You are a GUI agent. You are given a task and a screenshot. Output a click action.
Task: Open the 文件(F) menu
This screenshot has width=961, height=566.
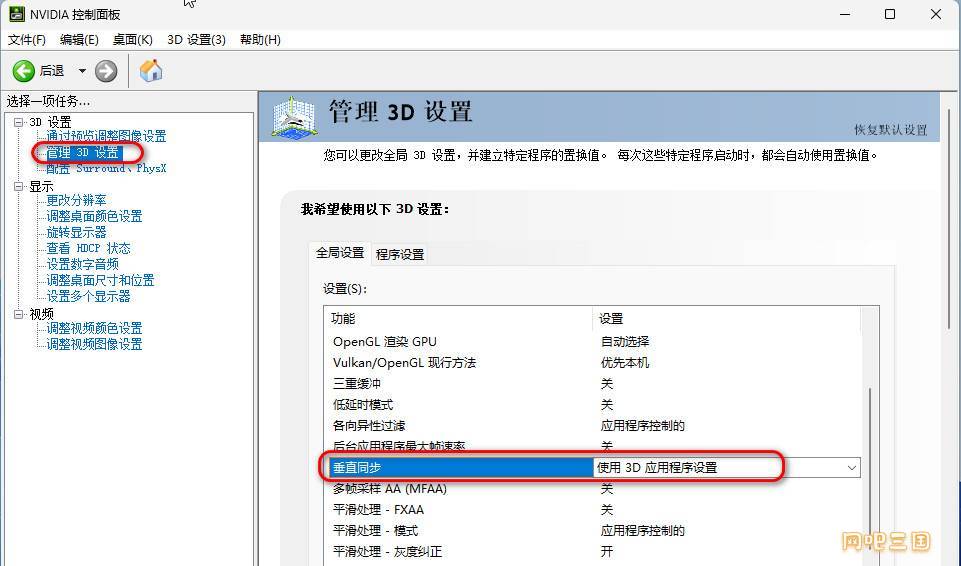27,40
